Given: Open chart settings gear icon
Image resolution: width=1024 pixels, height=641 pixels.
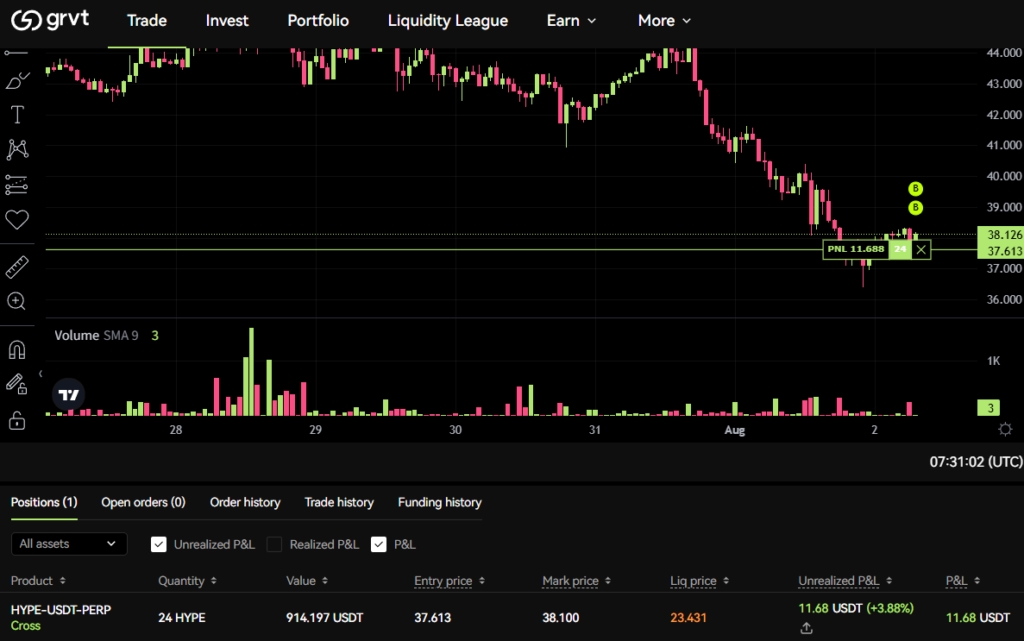Looking at the screenshot, I should tap(1005, 429).
